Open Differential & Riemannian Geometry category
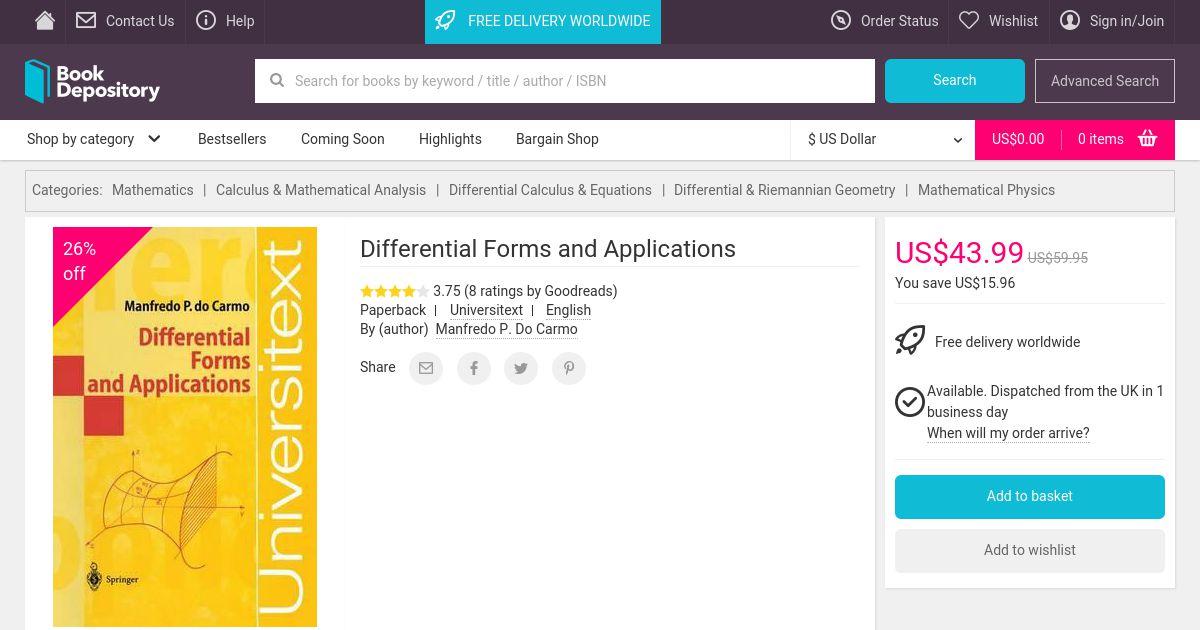This screenshot has width=1200, height=630. (785, 190)
